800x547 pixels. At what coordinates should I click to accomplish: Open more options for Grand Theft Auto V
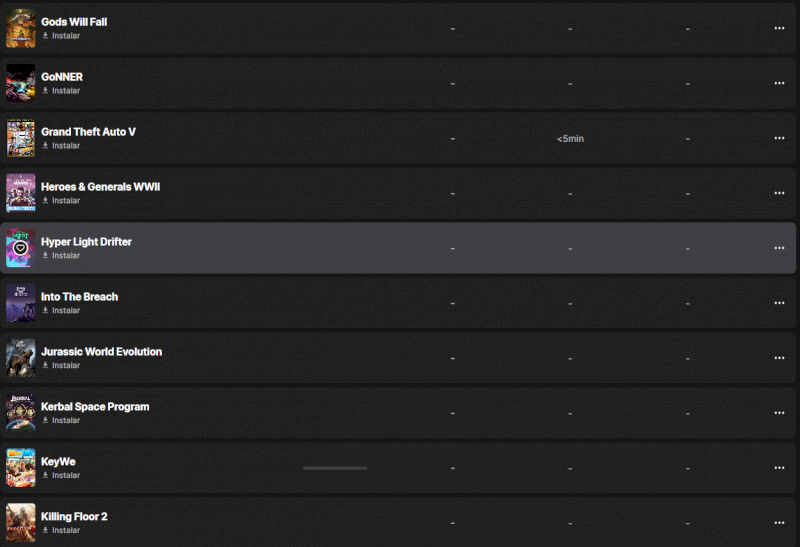[x=779, y=138]
